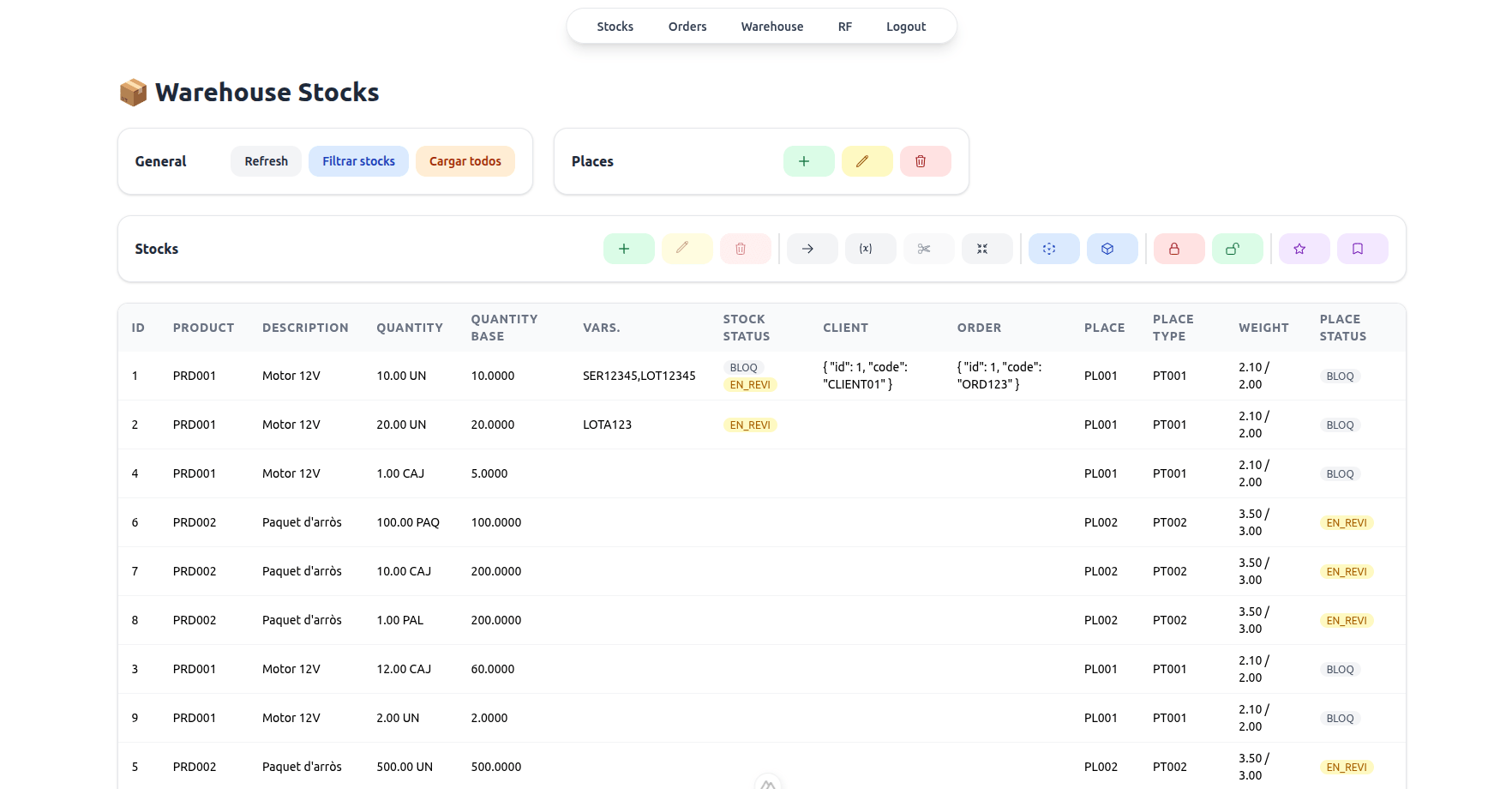Click the red lock stock icon
The width and height of the screenshot is (1512, 789).
point(1179,249)
